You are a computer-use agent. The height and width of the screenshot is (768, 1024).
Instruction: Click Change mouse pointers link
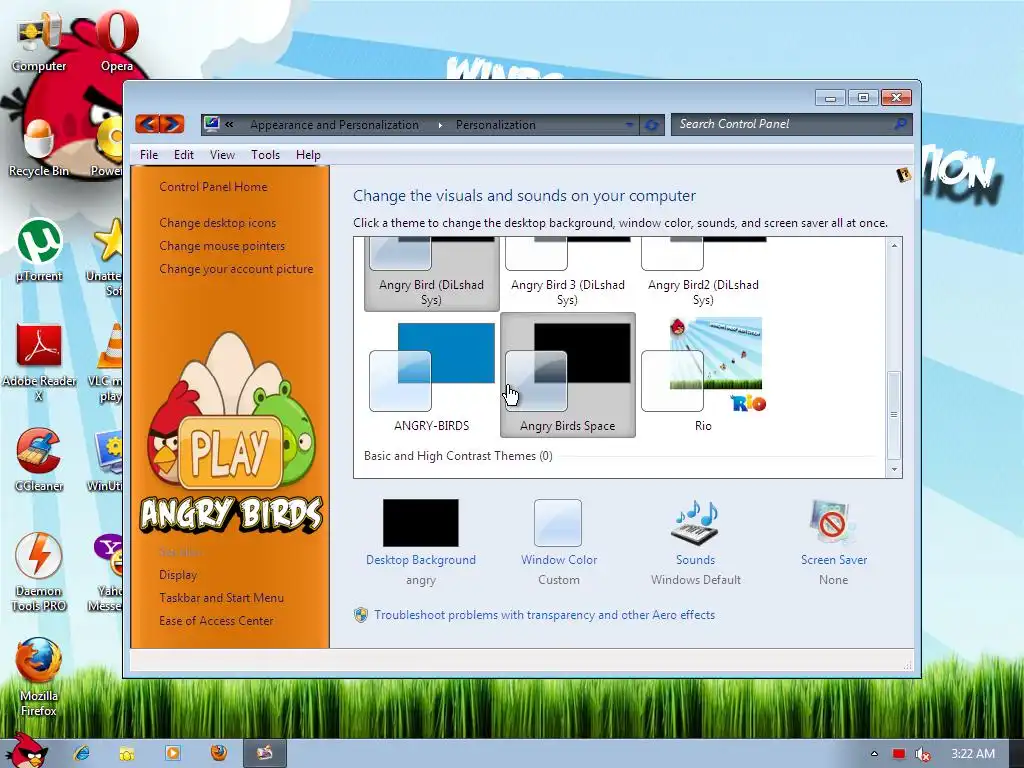[222, 246]
